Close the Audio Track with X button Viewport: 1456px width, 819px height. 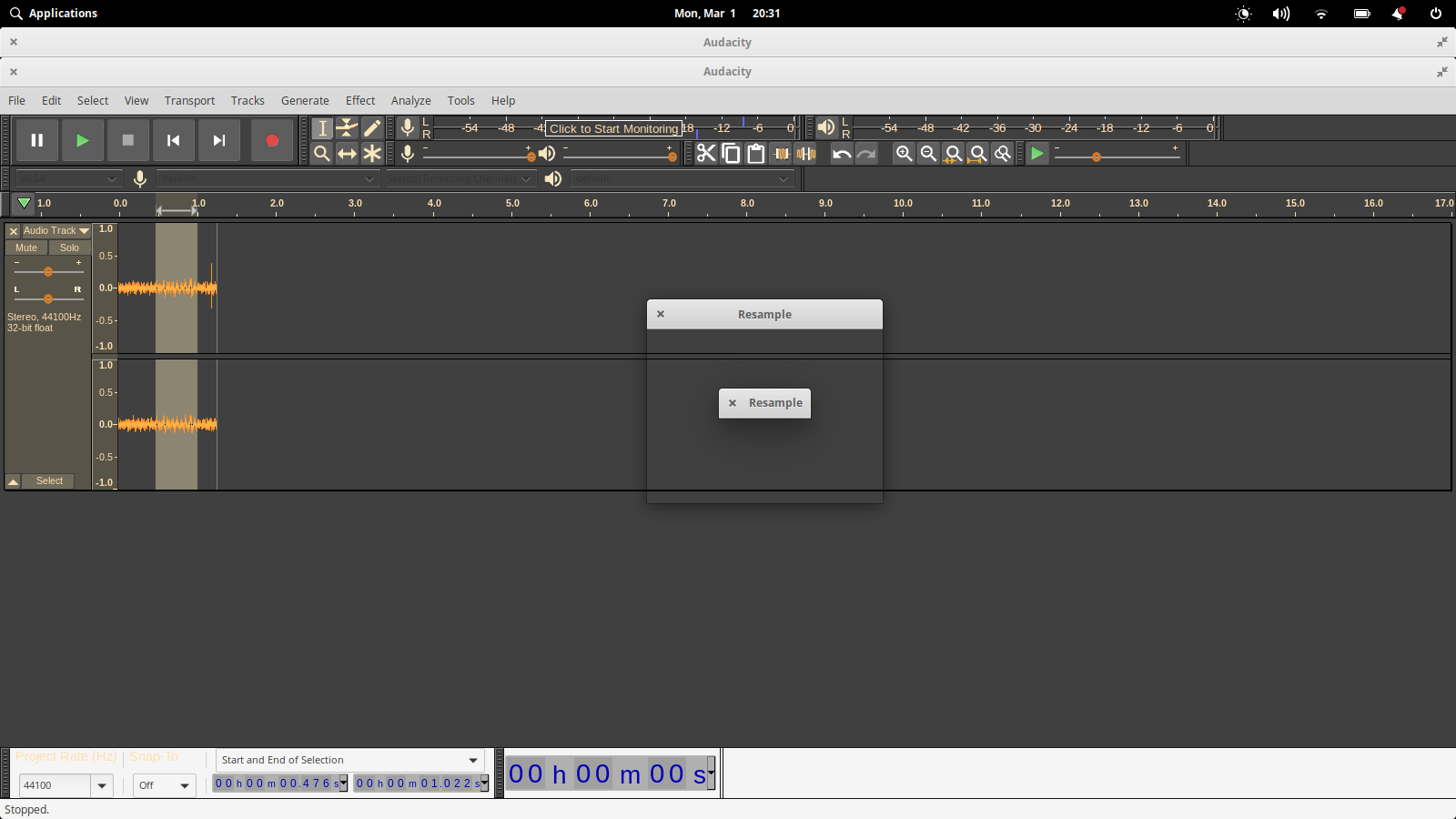[14, 231]
